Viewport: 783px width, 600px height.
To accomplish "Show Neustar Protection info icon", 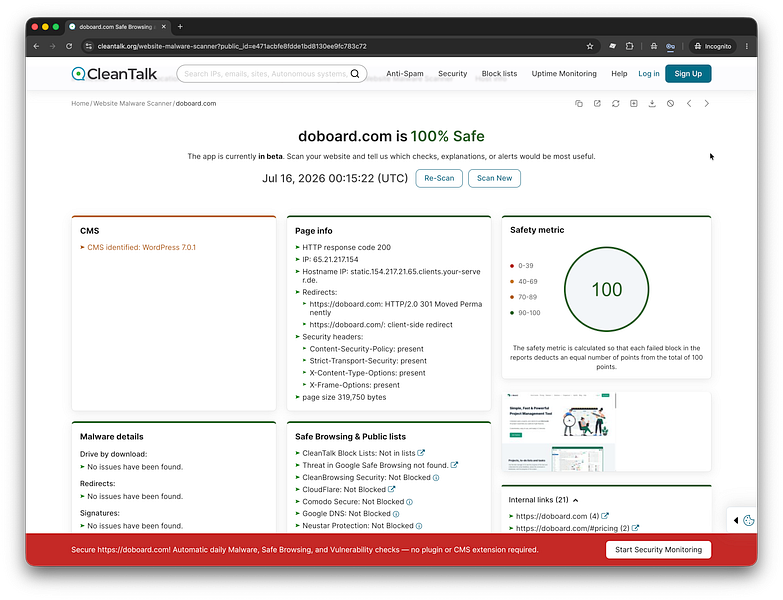I will coord(419,526).
